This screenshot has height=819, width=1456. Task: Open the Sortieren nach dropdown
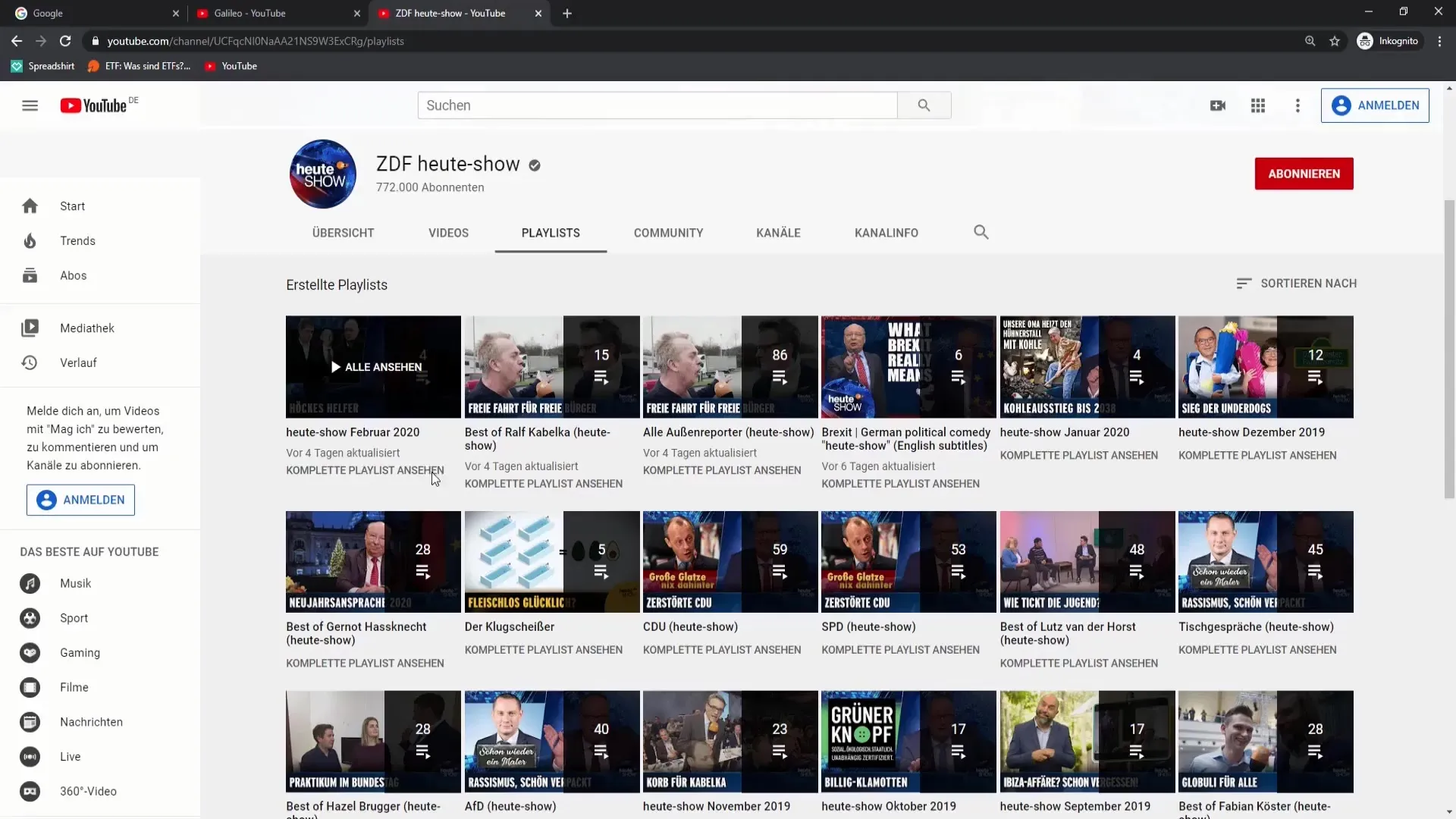pos(1296,284)
